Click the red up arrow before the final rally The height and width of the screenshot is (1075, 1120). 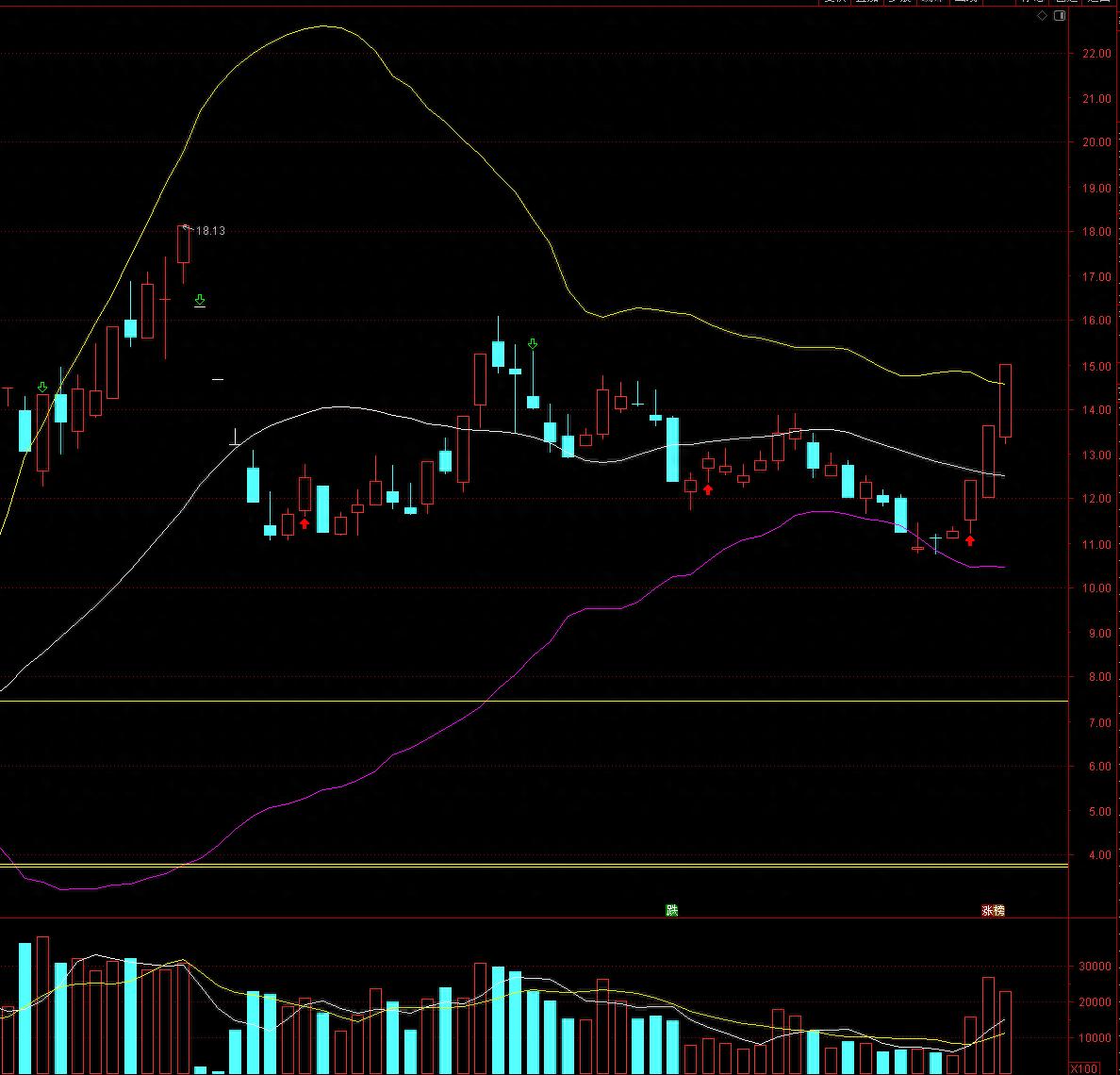970,540
